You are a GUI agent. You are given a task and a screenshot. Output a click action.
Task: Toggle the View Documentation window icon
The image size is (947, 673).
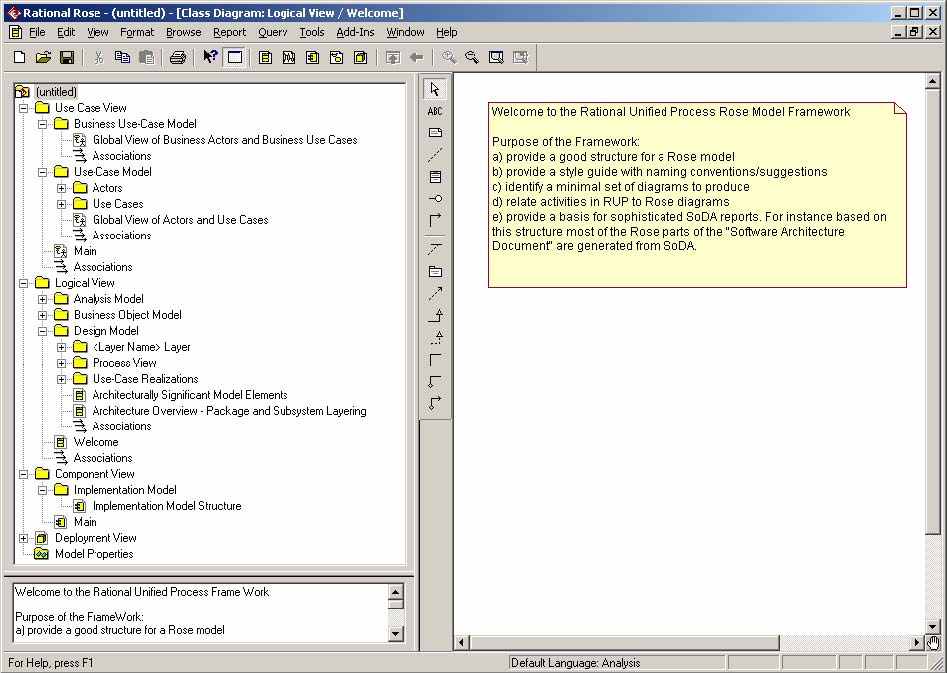234,57
